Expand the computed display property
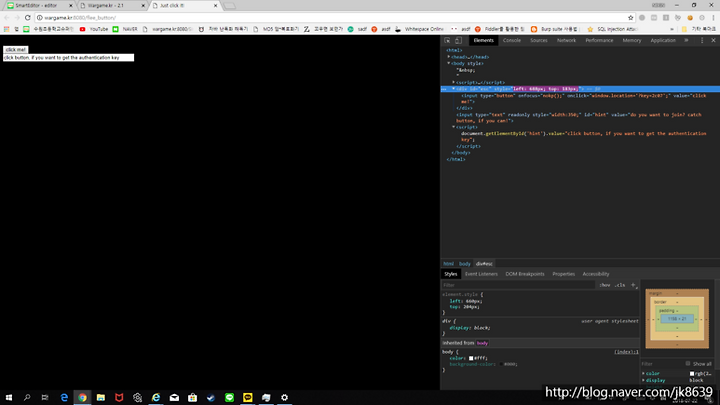Viewport: 720px width, 405px height. pyautogui.click(x=643, y=380)
